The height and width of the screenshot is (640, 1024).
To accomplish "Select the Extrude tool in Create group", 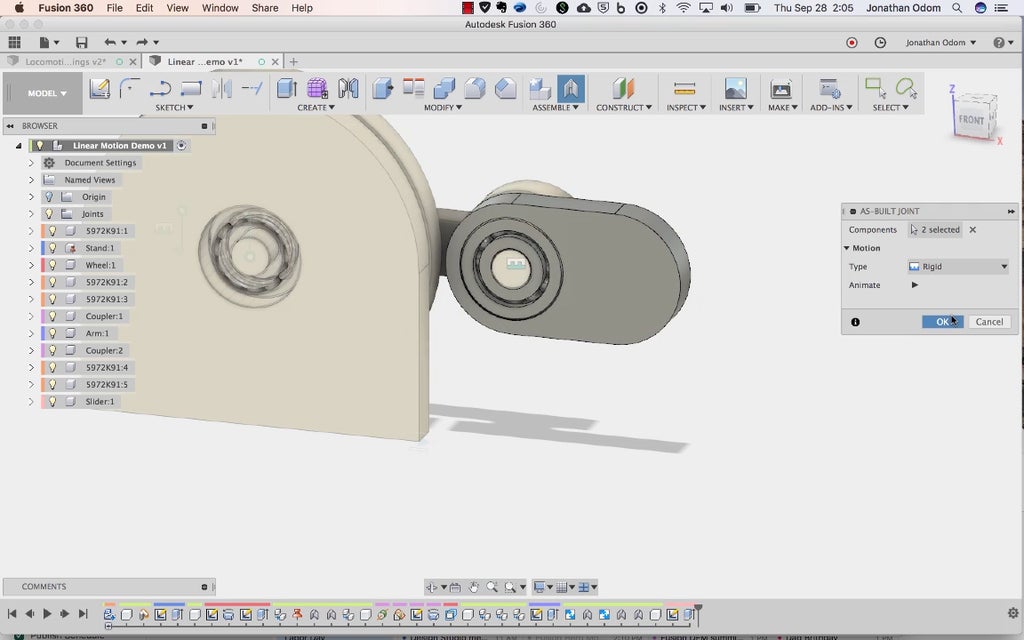I will click(286, 89).
